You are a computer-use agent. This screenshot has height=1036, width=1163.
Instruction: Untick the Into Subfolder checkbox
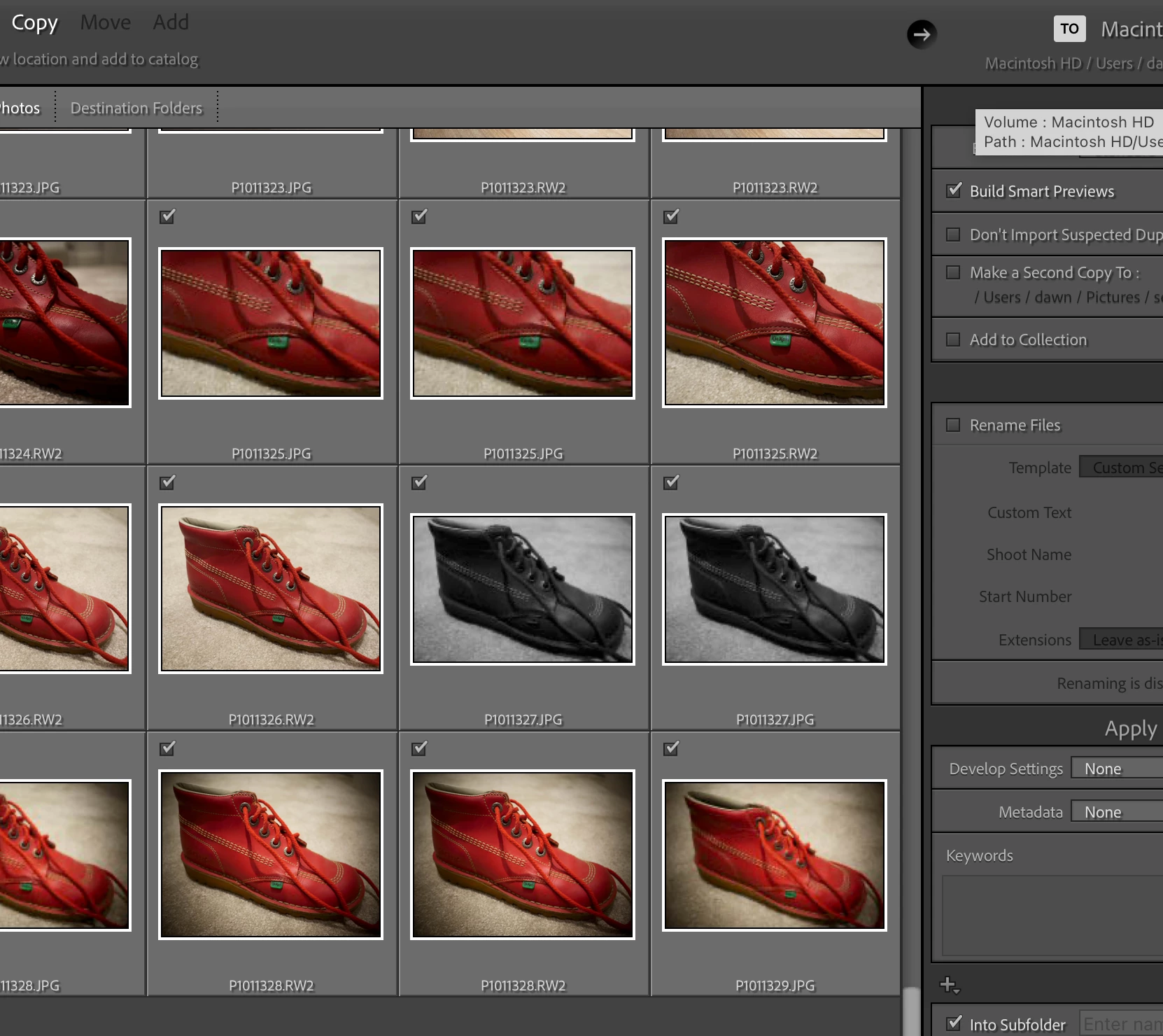[954, 1024]
